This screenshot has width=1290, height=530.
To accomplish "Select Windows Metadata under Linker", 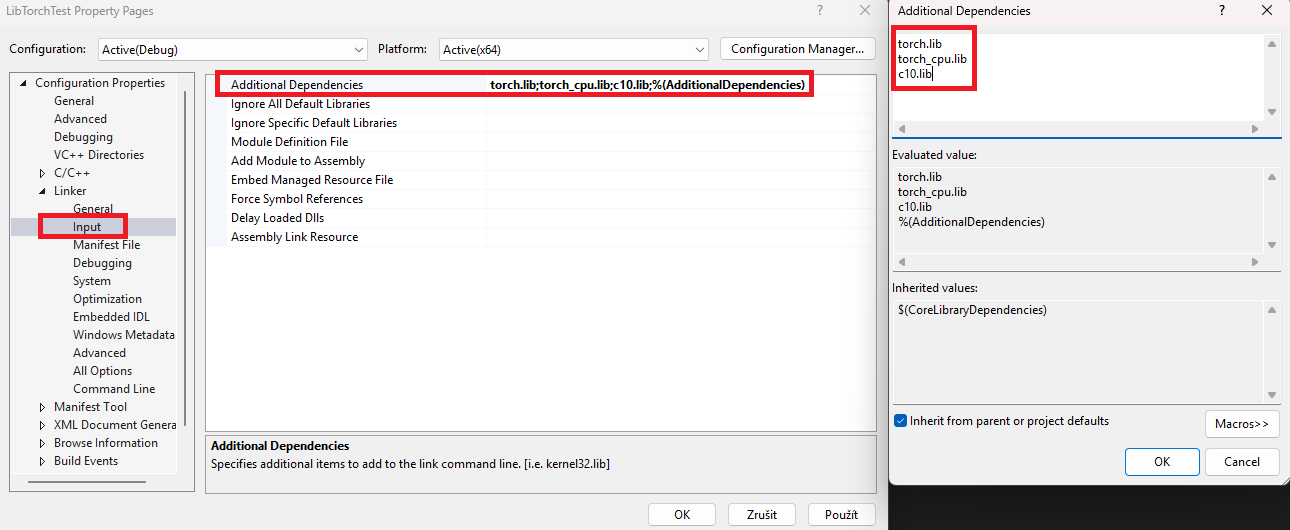I will pos(124,335).
